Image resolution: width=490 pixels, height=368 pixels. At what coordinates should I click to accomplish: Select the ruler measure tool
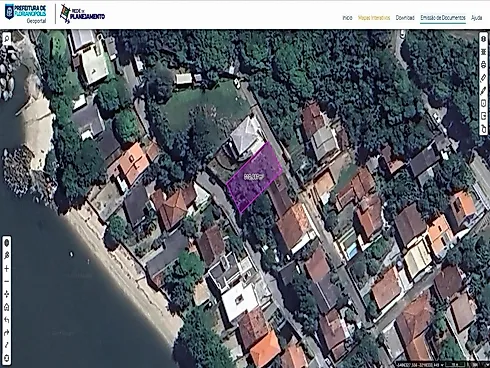[x=483, y=78]
